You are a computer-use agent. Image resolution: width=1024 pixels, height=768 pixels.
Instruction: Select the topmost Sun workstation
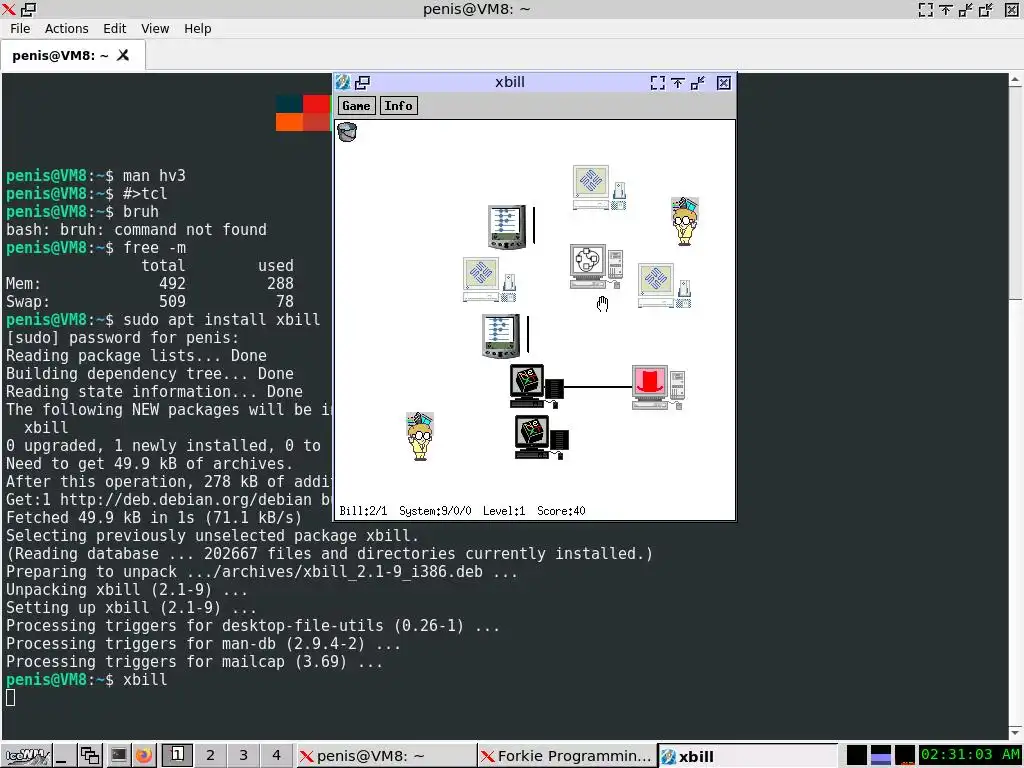[600, 187]
